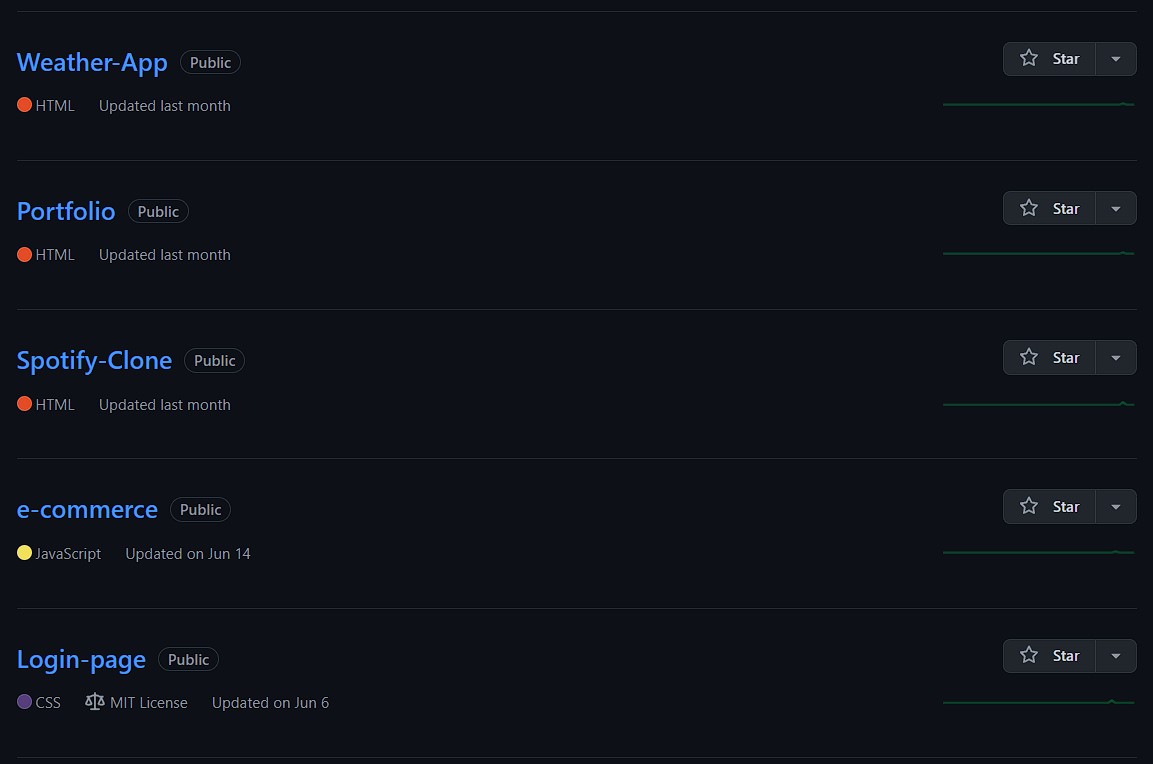Expand the Weather-App star list dropdown
The image size is (1153, 764).
(1116, 59)
